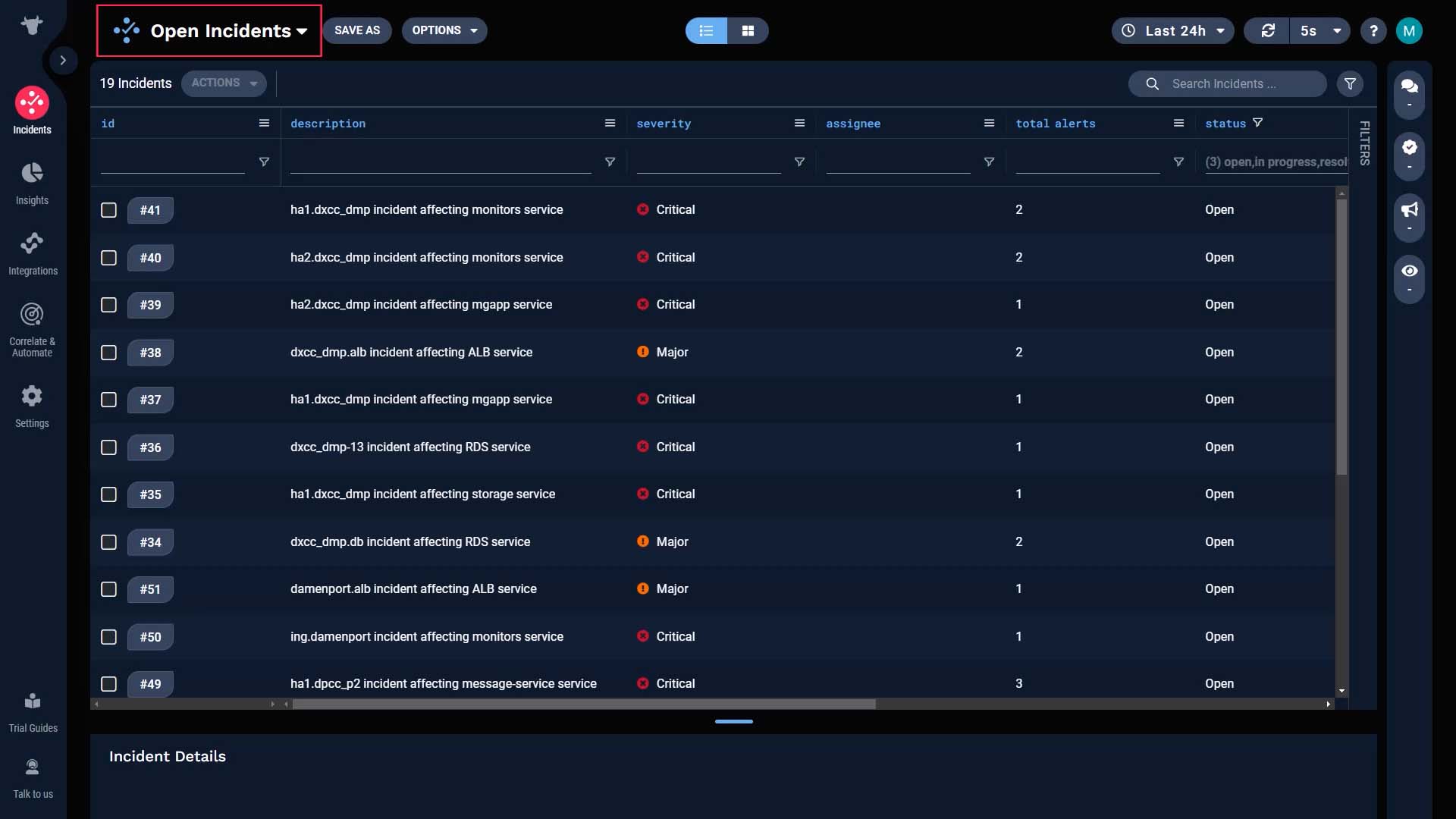Select checkbox for incident #38

point(108,353)
